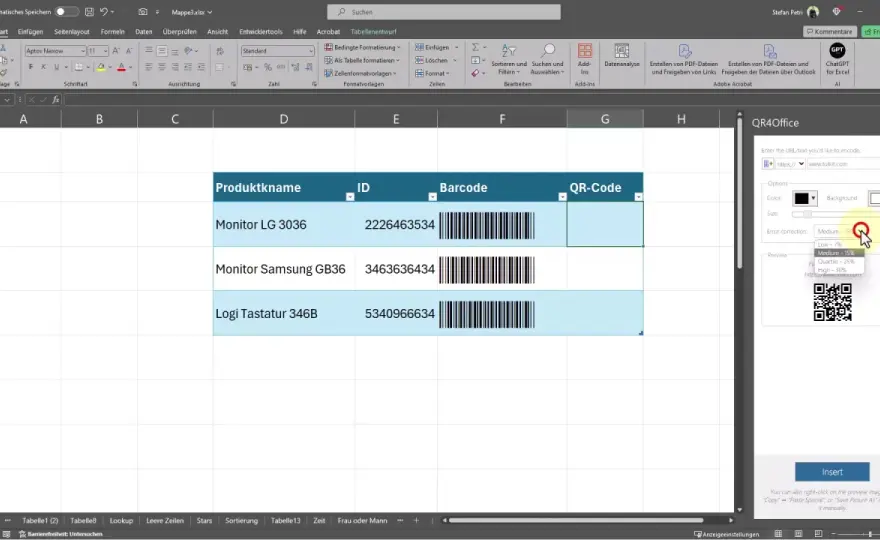The height and width of the screenshot is (540, 880).
Task: Open the Aptos Narrow font dropdown
Action: [x=82, y=51]
